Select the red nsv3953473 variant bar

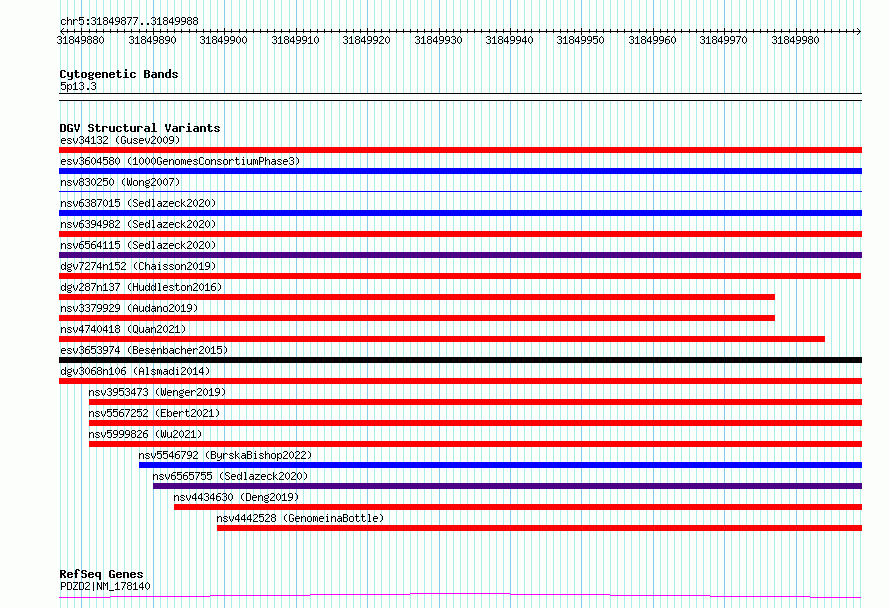[x=476, y=402]
